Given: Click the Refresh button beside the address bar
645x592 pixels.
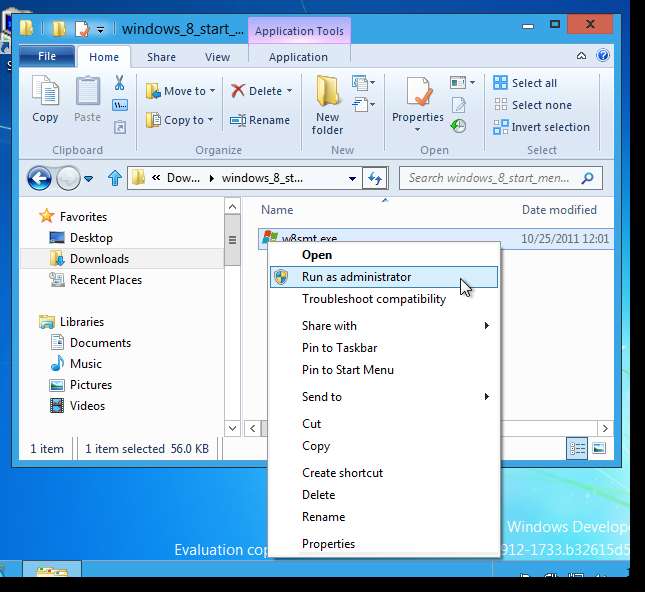Looking at the screenshot, I should 375,178.
